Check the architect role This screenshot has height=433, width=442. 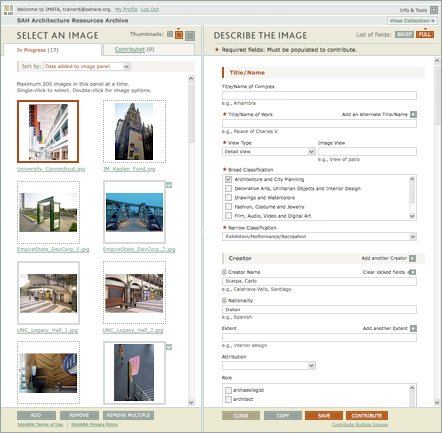228,399
